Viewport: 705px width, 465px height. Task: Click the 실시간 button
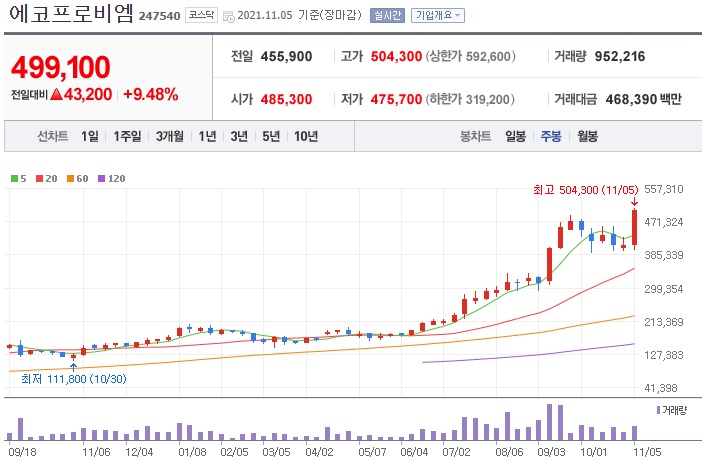tap(387, 16)
